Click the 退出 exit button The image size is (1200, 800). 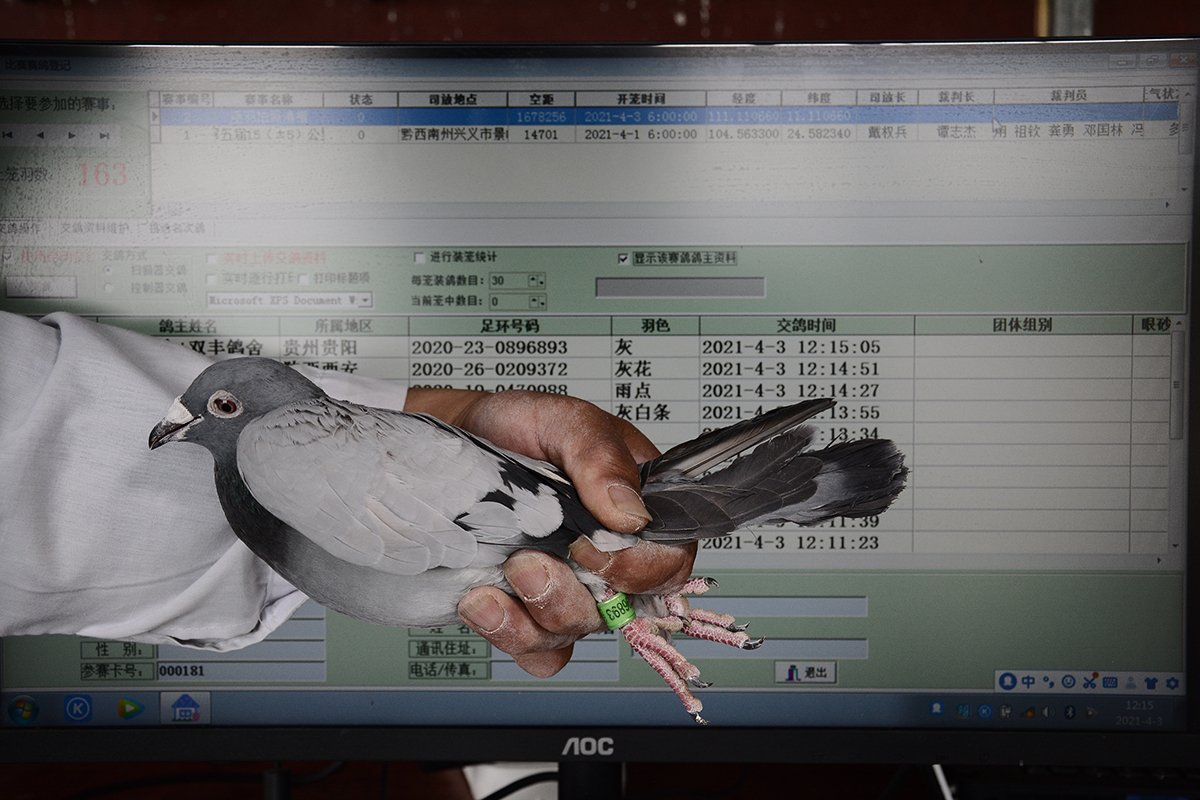(x=806, y=673)
